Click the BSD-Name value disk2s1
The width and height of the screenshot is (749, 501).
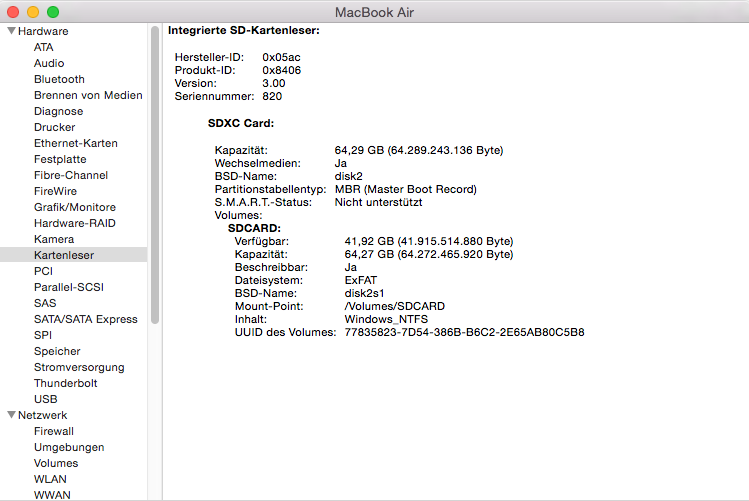364,293
